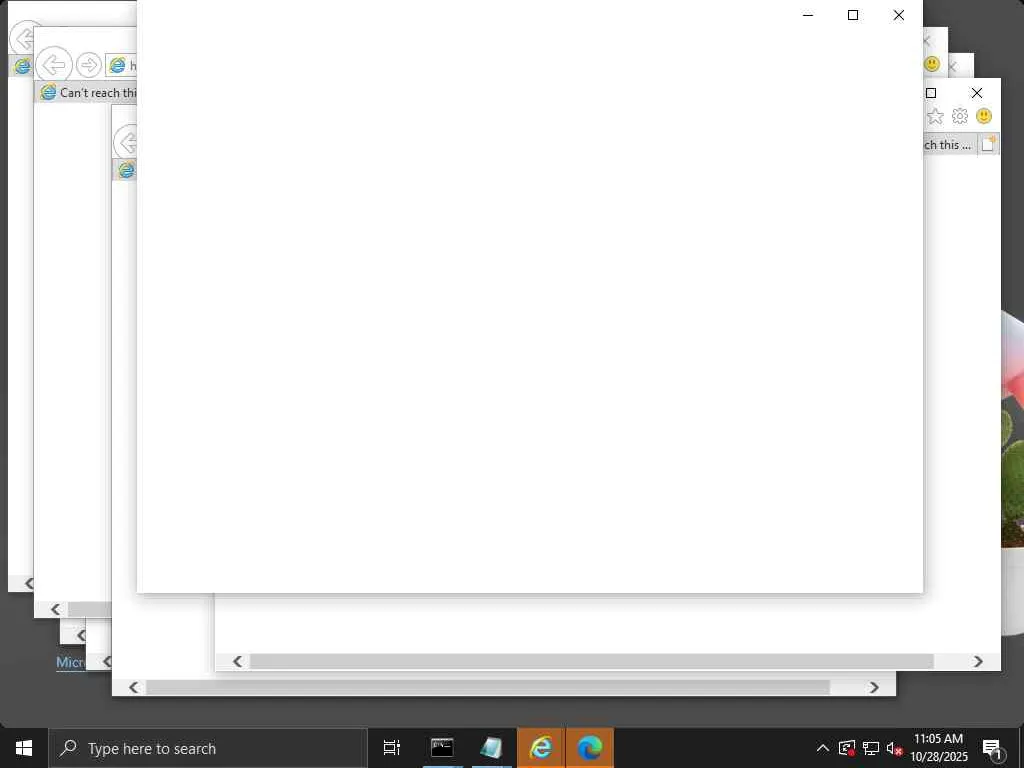Minimize the blank front window
1024x768 pixels.
808,15
